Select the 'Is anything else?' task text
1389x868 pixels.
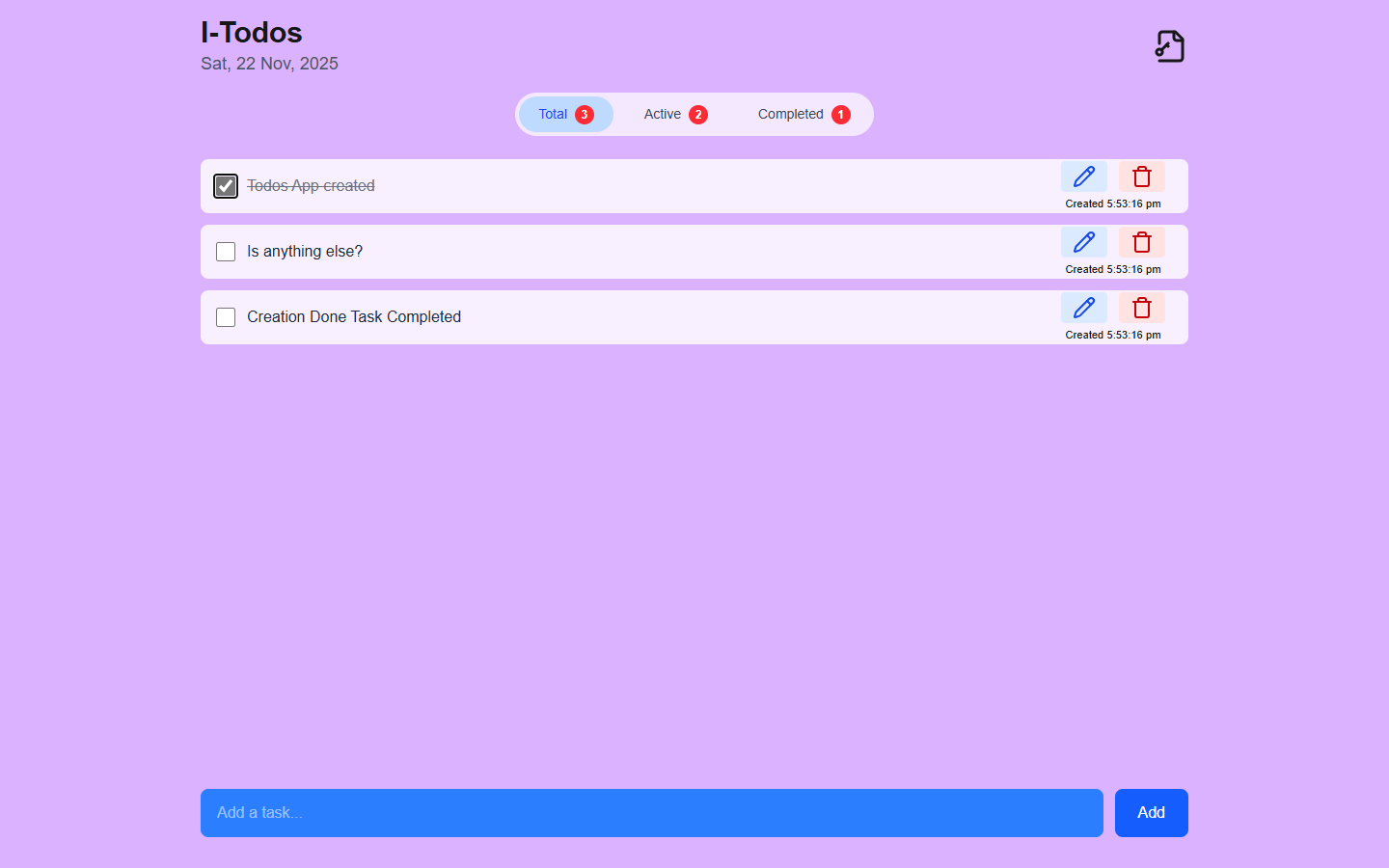pyautogui.click(x=305, y=252)
